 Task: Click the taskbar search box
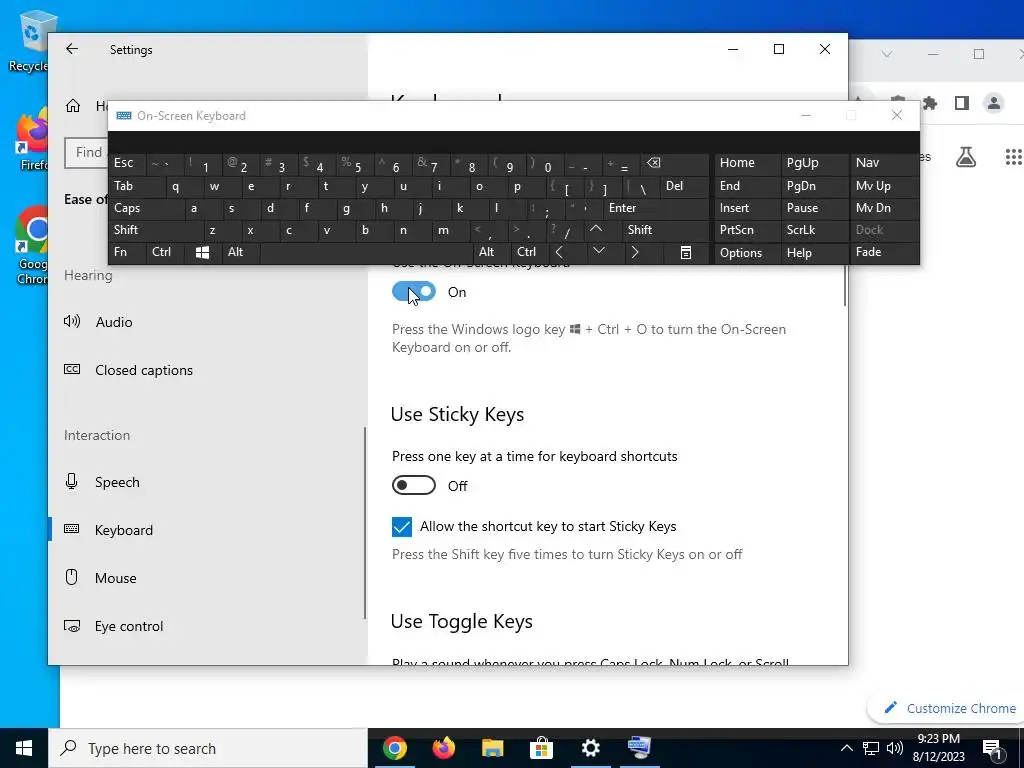coord(208,748)
